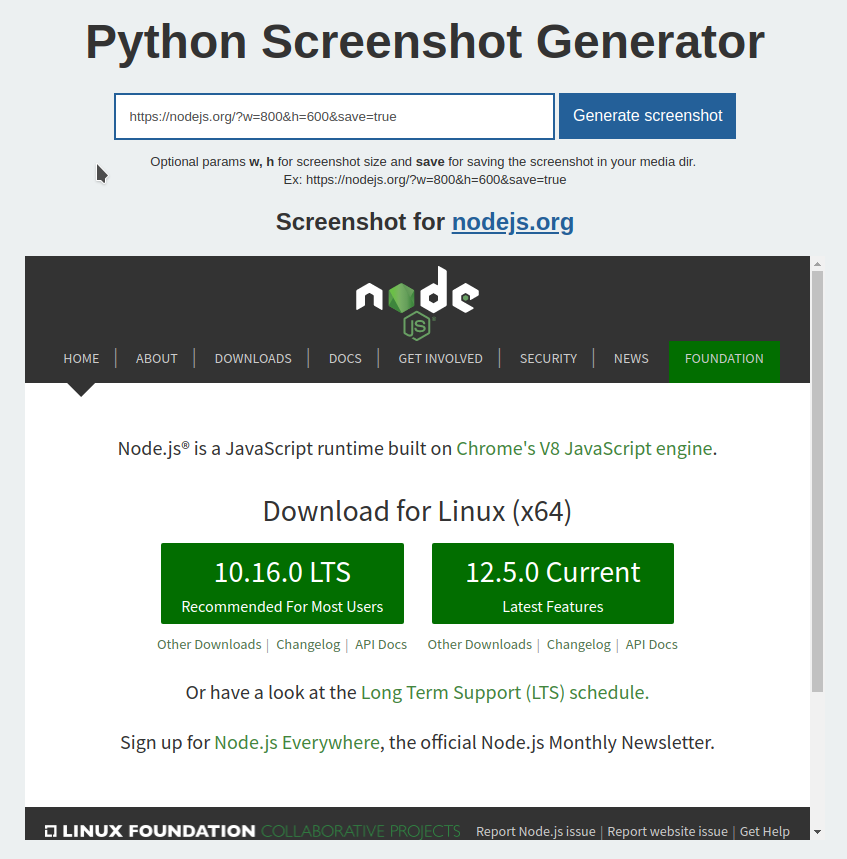The image size is (847, 859).
Task: Switch to the highlighted FOUNDATION tab
Action: coord(724,358)
